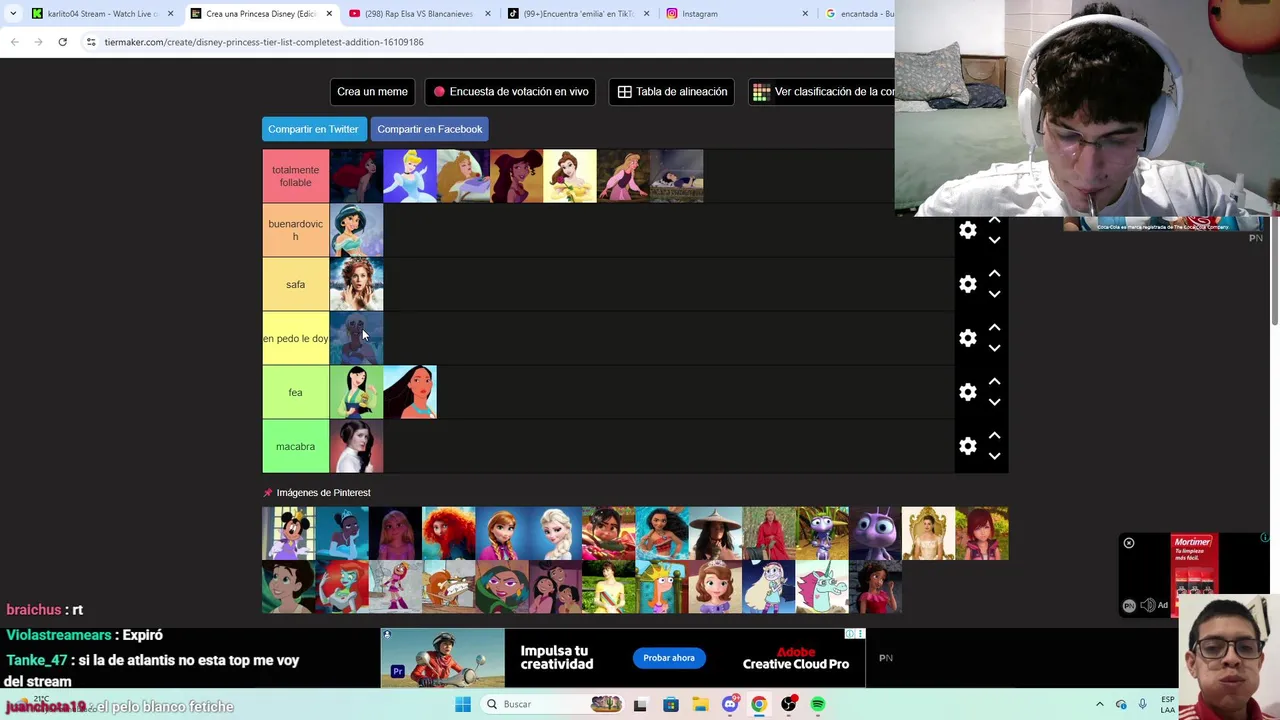Switch to Rap Elsa VS Blancanieves tab
Screen dimensions: 1280x720
418,14
